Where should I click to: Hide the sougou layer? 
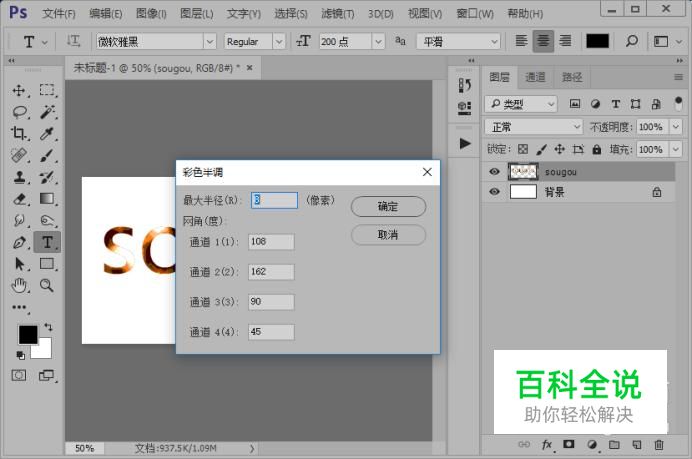[x=494, y=172]
